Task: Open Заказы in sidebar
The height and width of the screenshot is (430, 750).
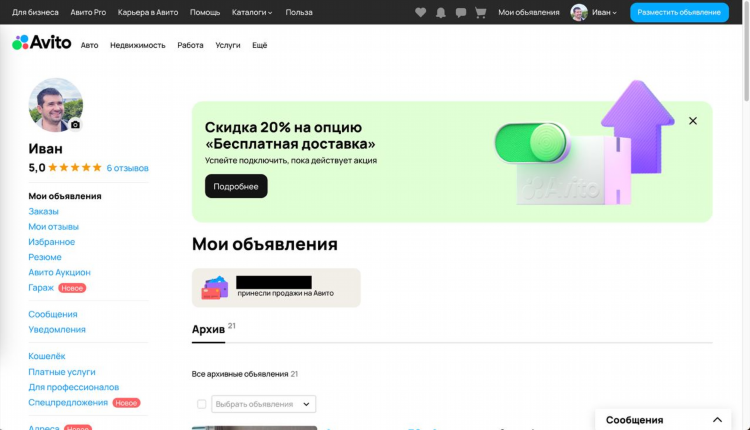Action: (43, 211)
